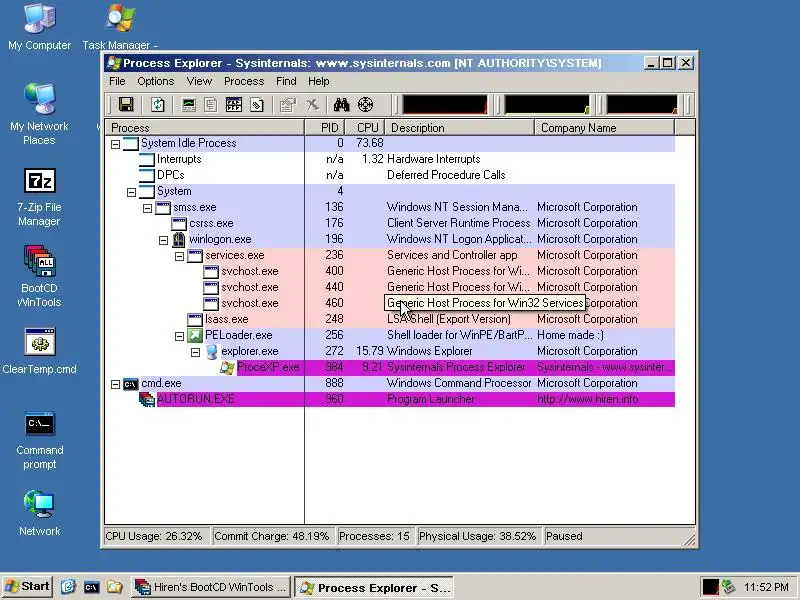
Task: Sort by the Description column header
Action: pos(459,128)
